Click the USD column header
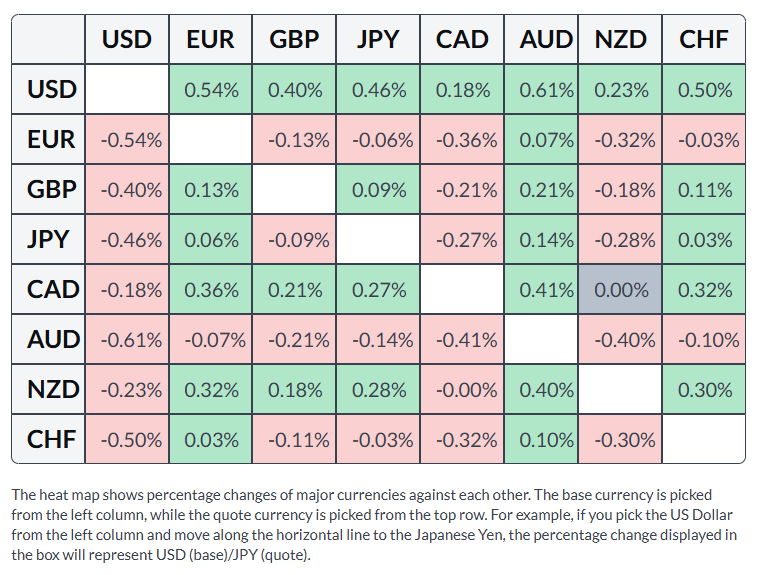Viewport: 757px width, 575px height. tap(127, 39)
